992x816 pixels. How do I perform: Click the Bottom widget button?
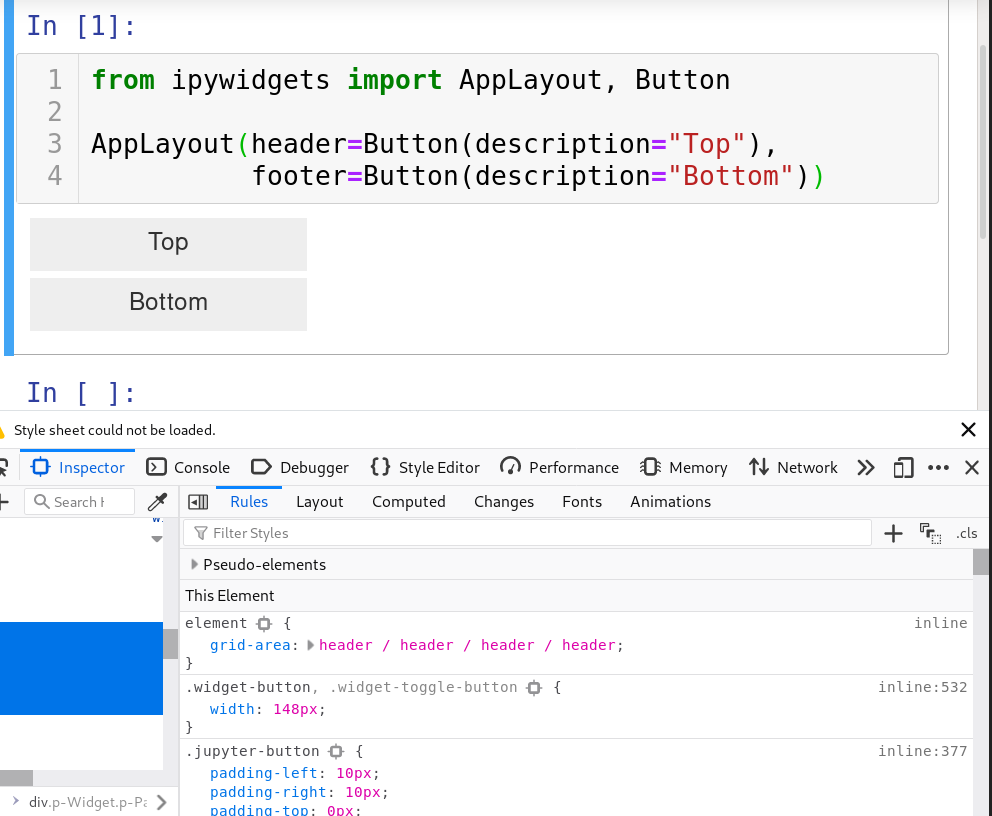pos(168,304)
